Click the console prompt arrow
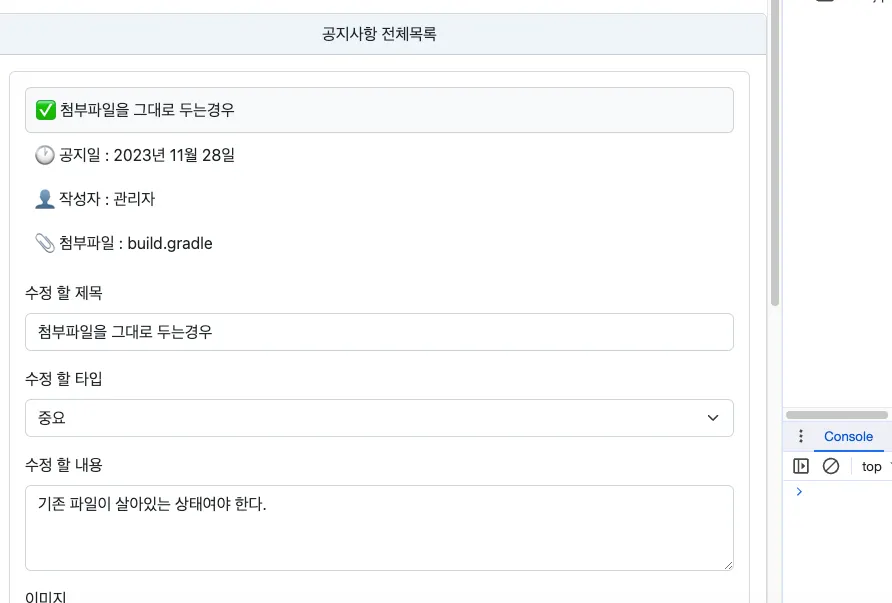The height and width of the screenshot is (603, 892). (798, 491)
